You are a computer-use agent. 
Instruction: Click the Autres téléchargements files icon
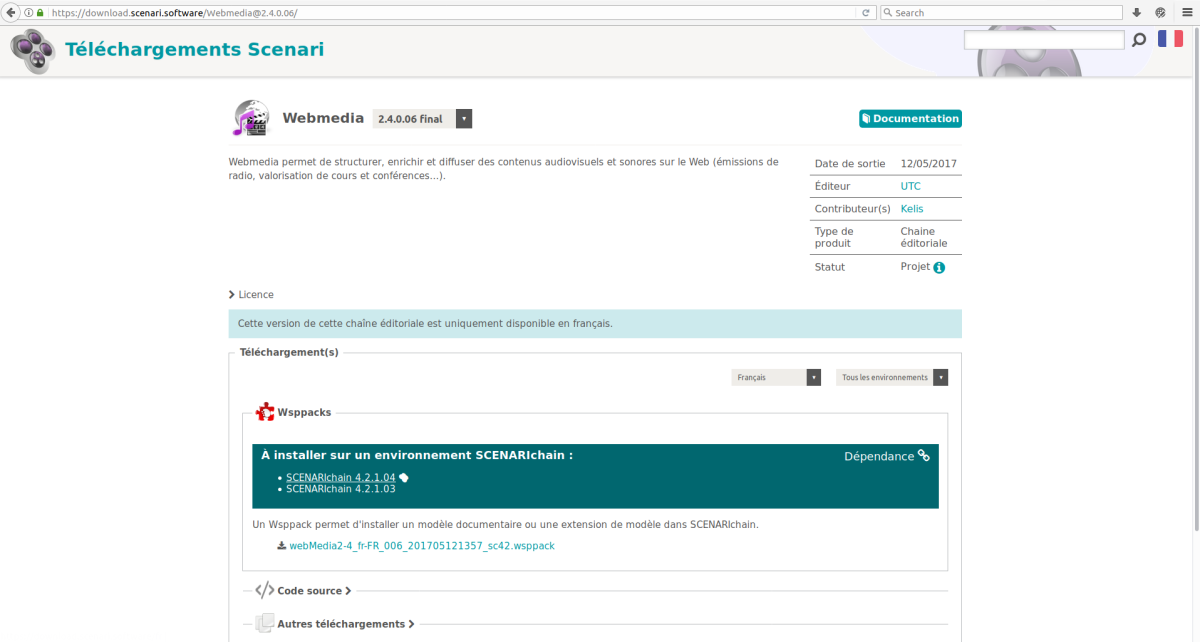pos(265,624)
